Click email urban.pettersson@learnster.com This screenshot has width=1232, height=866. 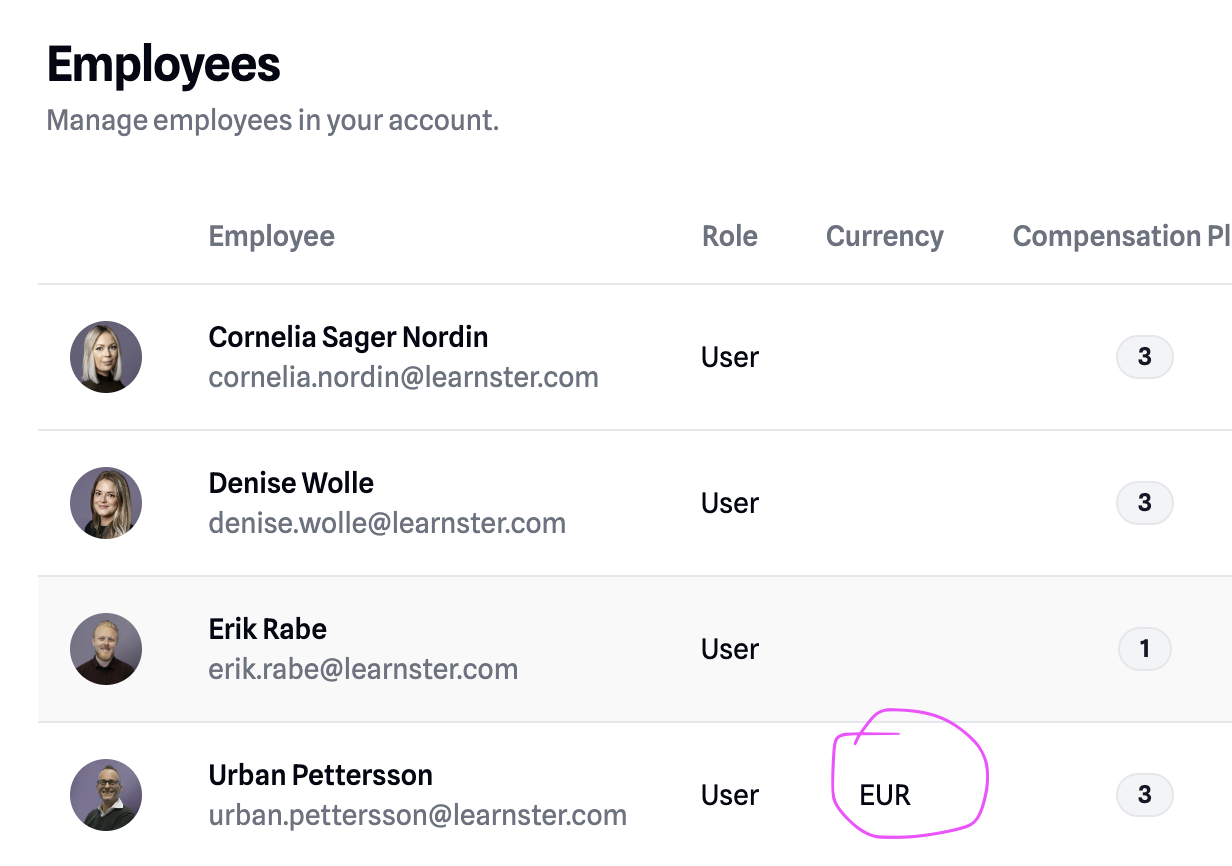(x=417, y=816)
